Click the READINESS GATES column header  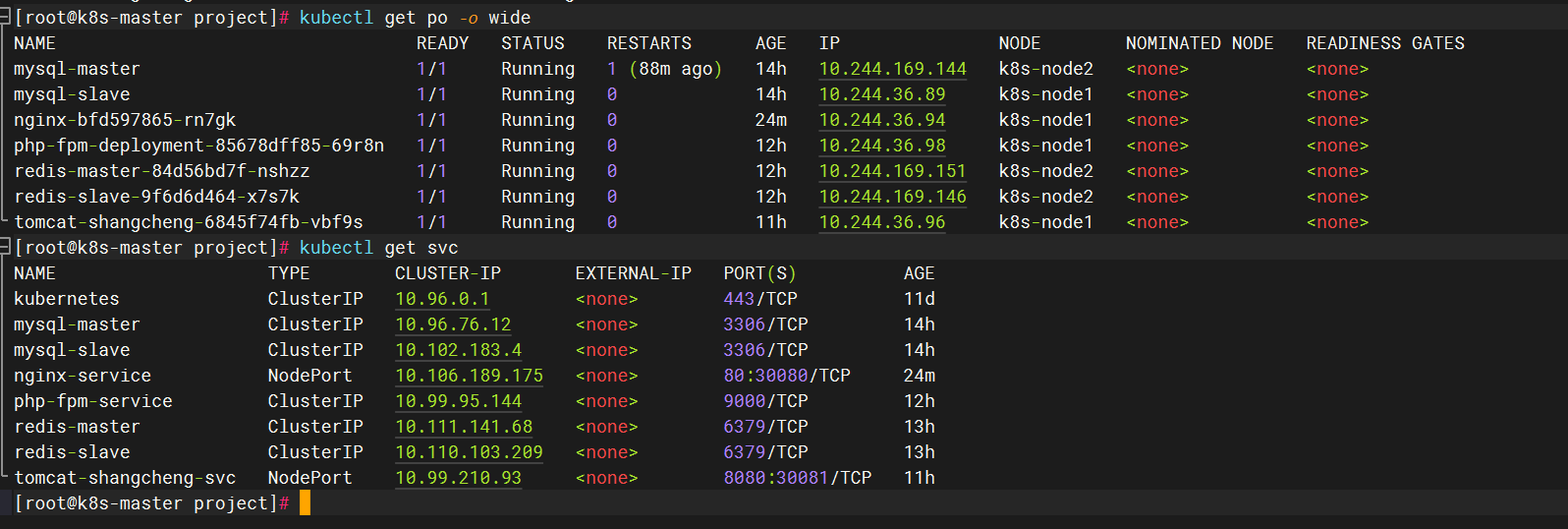1385,43
